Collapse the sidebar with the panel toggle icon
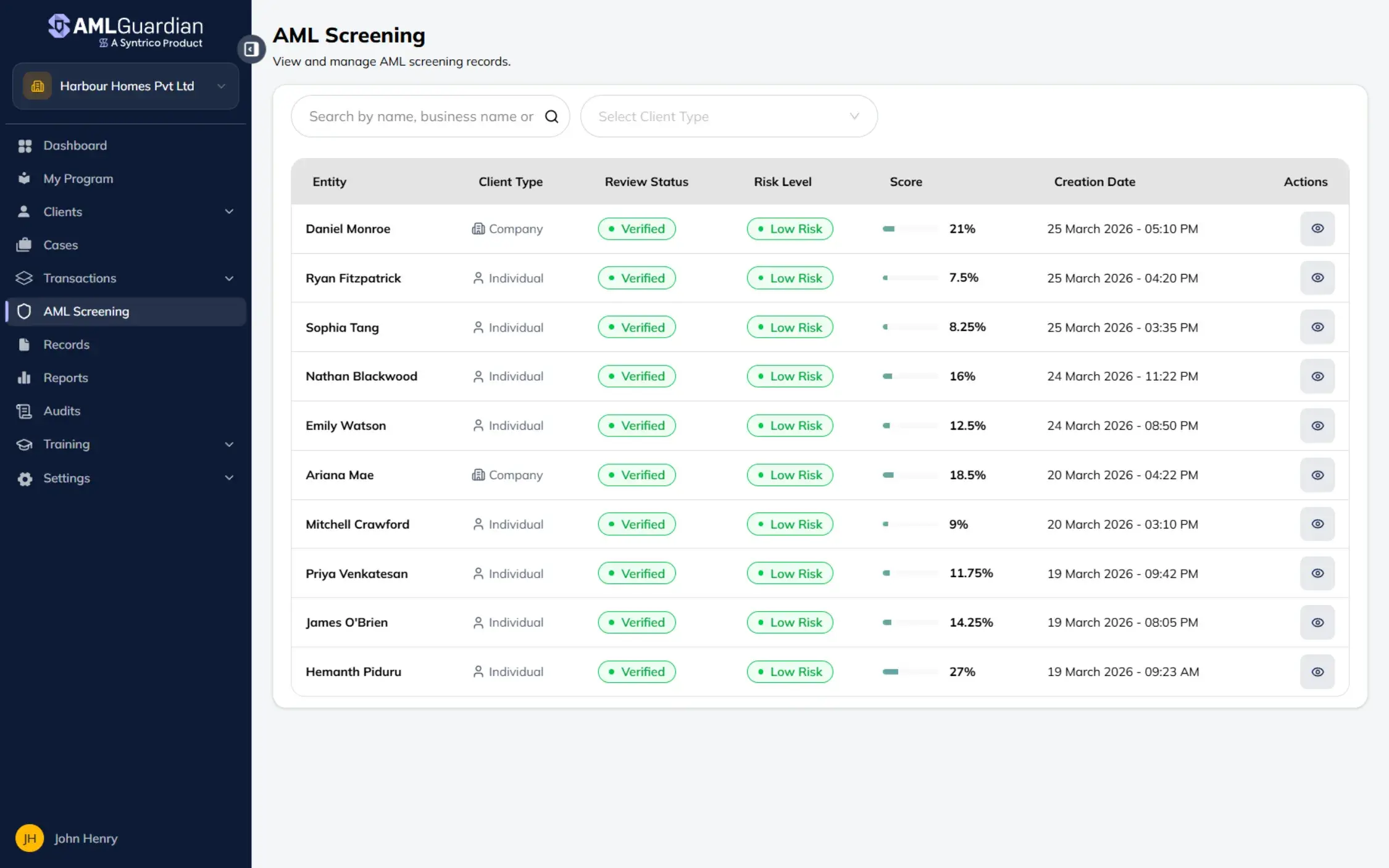The height and width of the screenshot is (868, 1389). pos(251,49)
